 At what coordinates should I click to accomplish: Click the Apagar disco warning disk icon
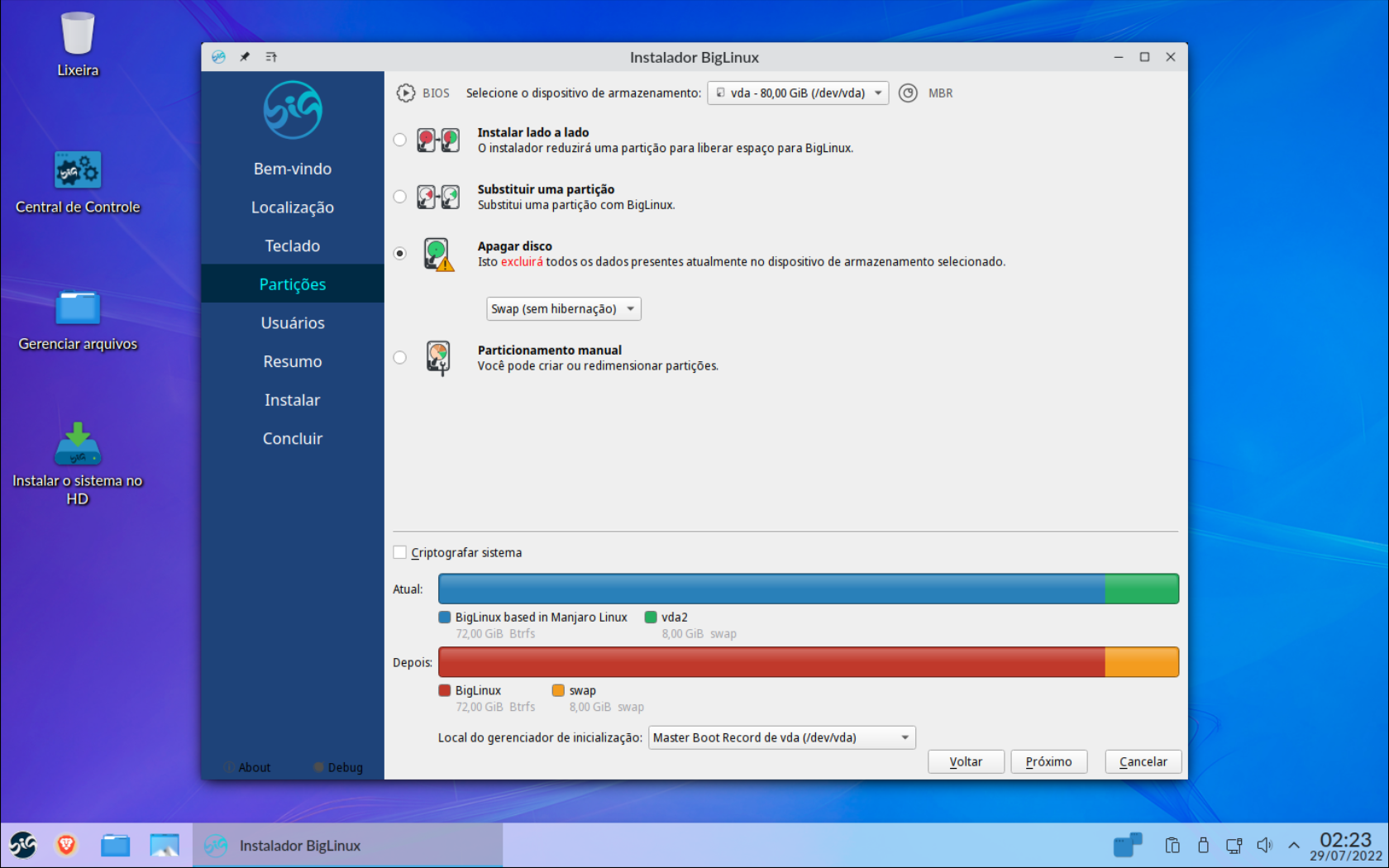(438, 254)
